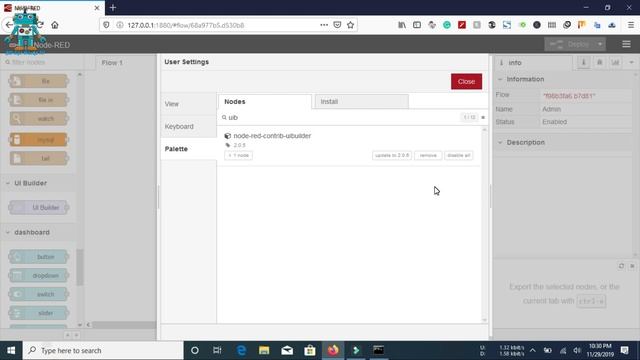The height and width of the screenshot is (360, 640).
Task: Open the page actions three-dot menu
Action: click(324, 25)
